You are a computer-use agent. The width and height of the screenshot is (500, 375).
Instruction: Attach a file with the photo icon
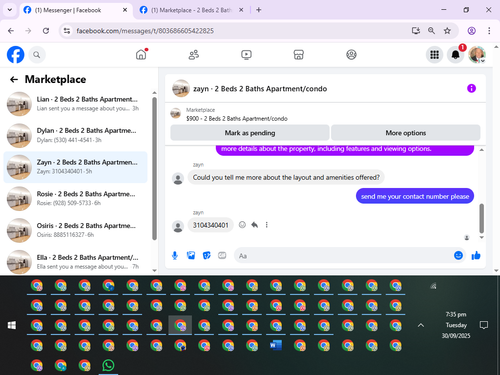[191, 256]
